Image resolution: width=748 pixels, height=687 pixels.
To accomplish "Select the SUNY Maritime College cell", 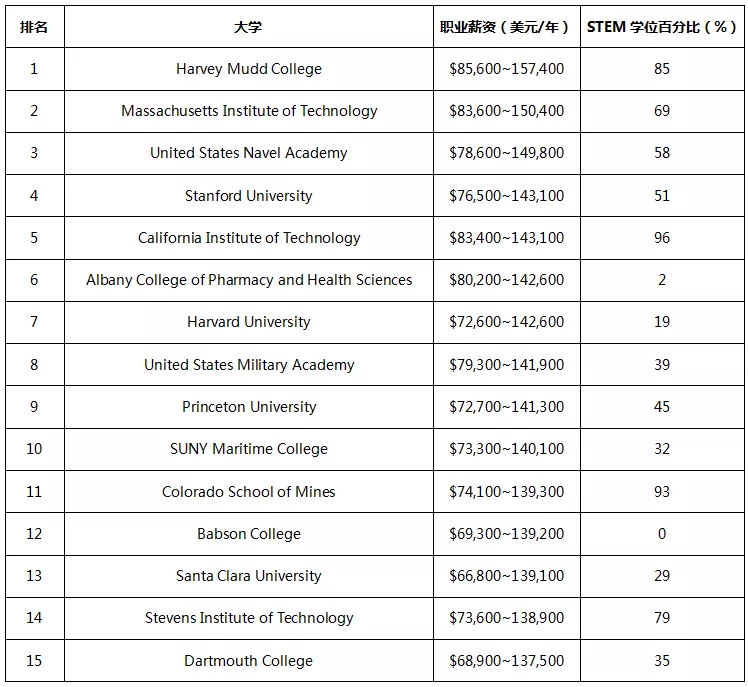I will click(249, 449).
